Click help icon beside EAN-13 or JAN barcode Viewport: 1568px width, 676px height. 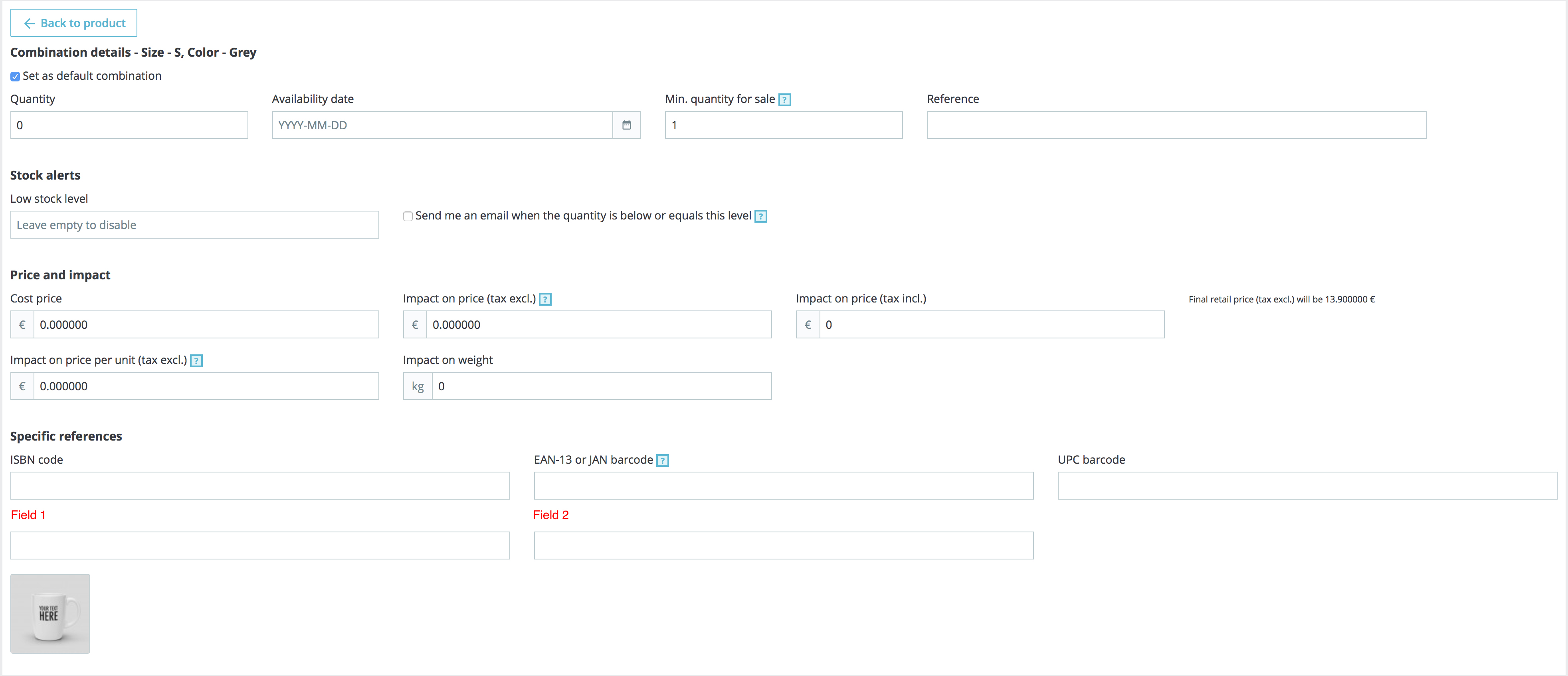(x=662, y=460)
